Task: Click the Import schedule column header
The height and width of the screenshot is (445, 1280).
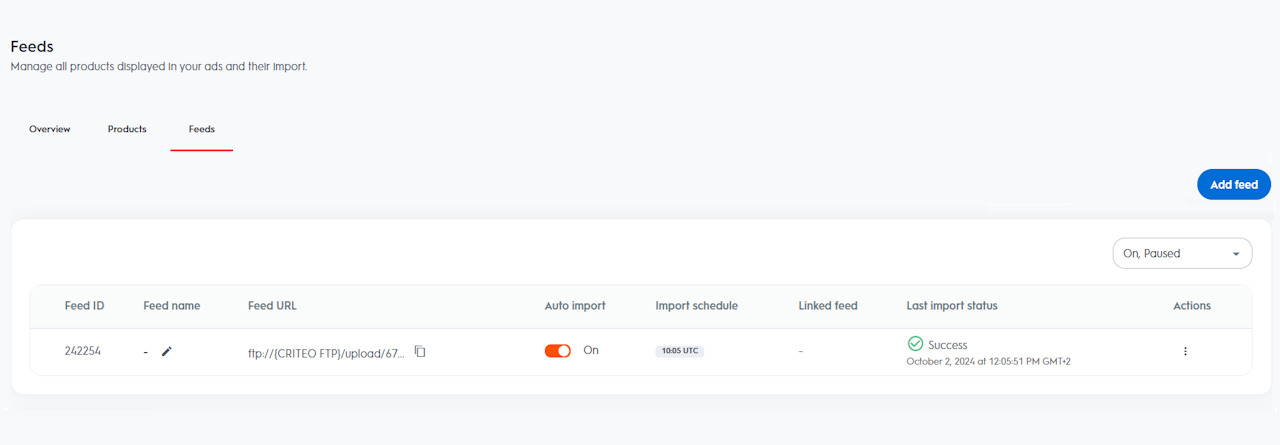Action: coord(696,306)
